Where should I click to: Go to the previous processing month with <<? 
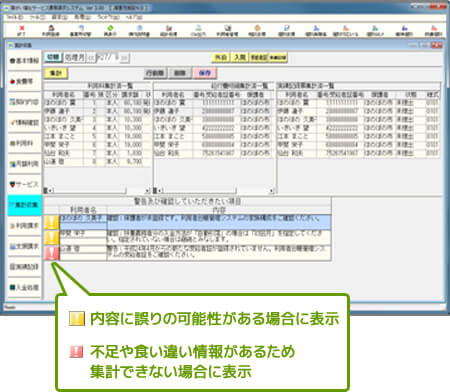[91, 58]
